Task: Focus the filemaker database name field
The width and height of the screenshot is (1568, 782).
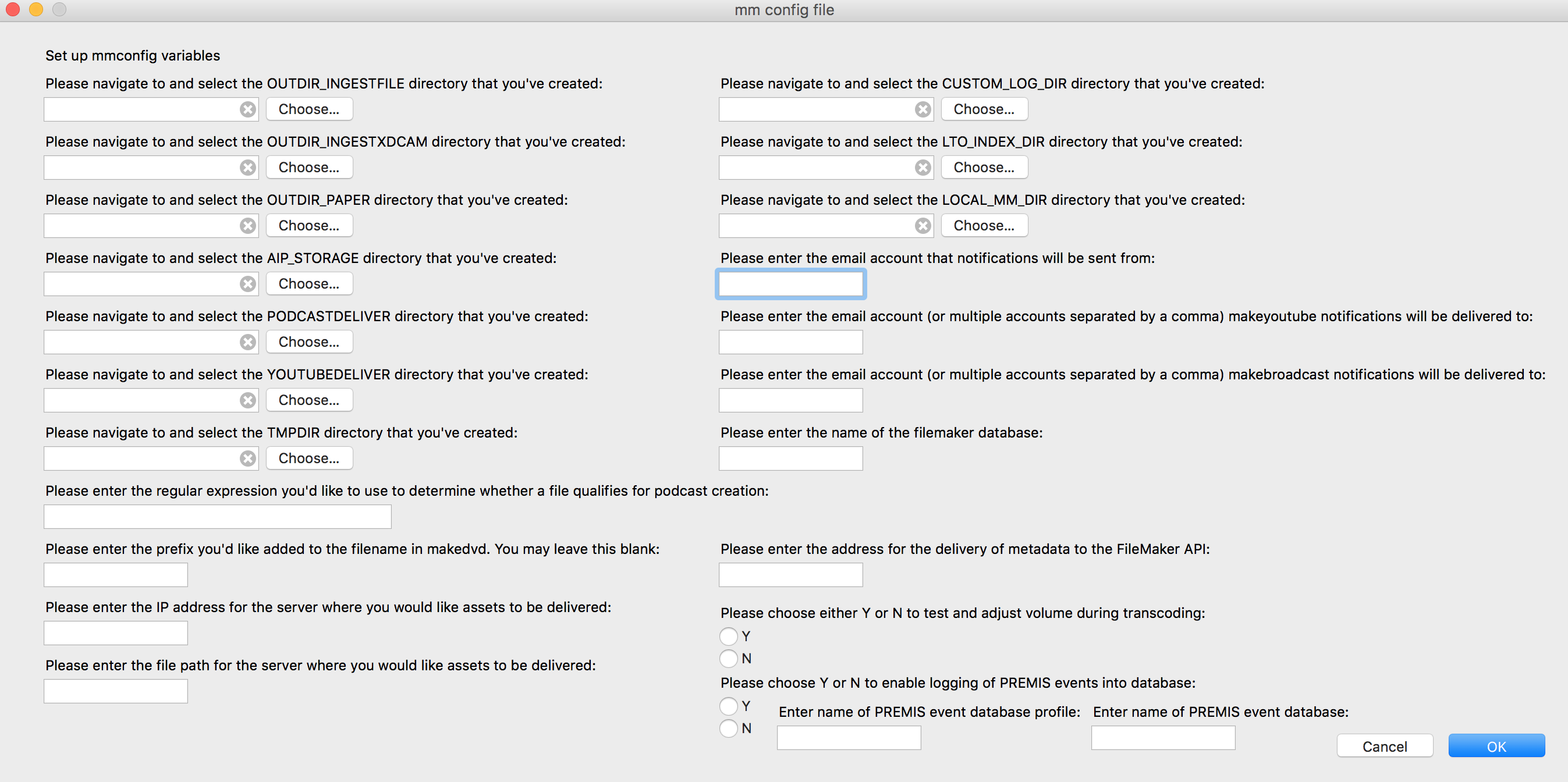Action: 790,458
